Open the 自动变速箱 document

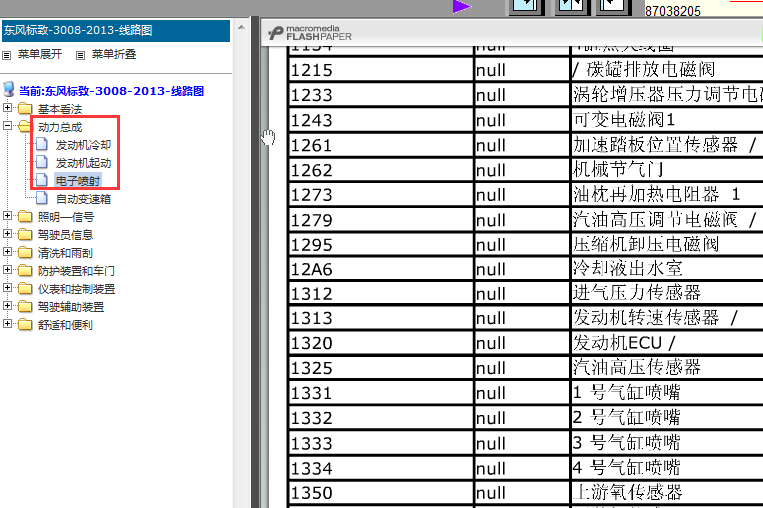coord(83,199)
